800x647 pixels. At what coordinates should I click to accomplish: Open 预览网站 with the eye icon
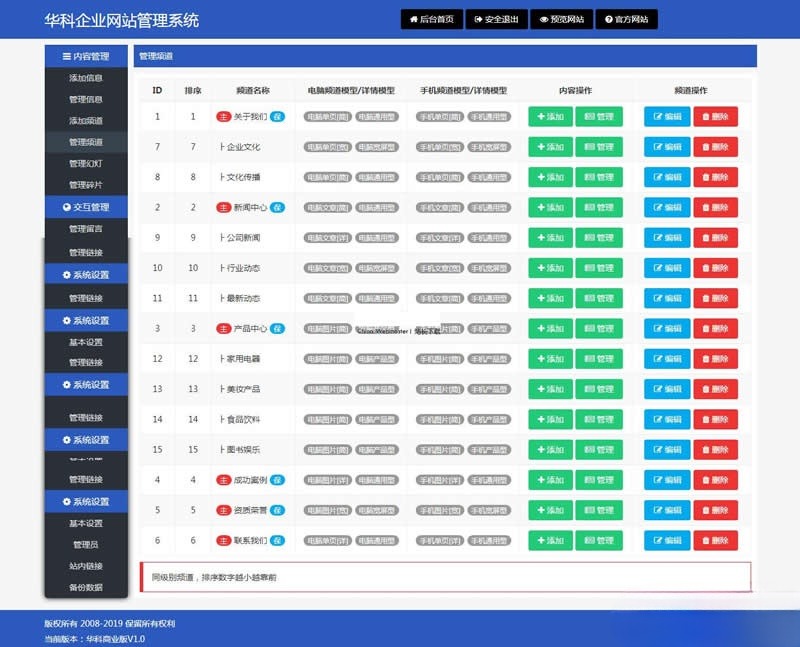point(561,19)
